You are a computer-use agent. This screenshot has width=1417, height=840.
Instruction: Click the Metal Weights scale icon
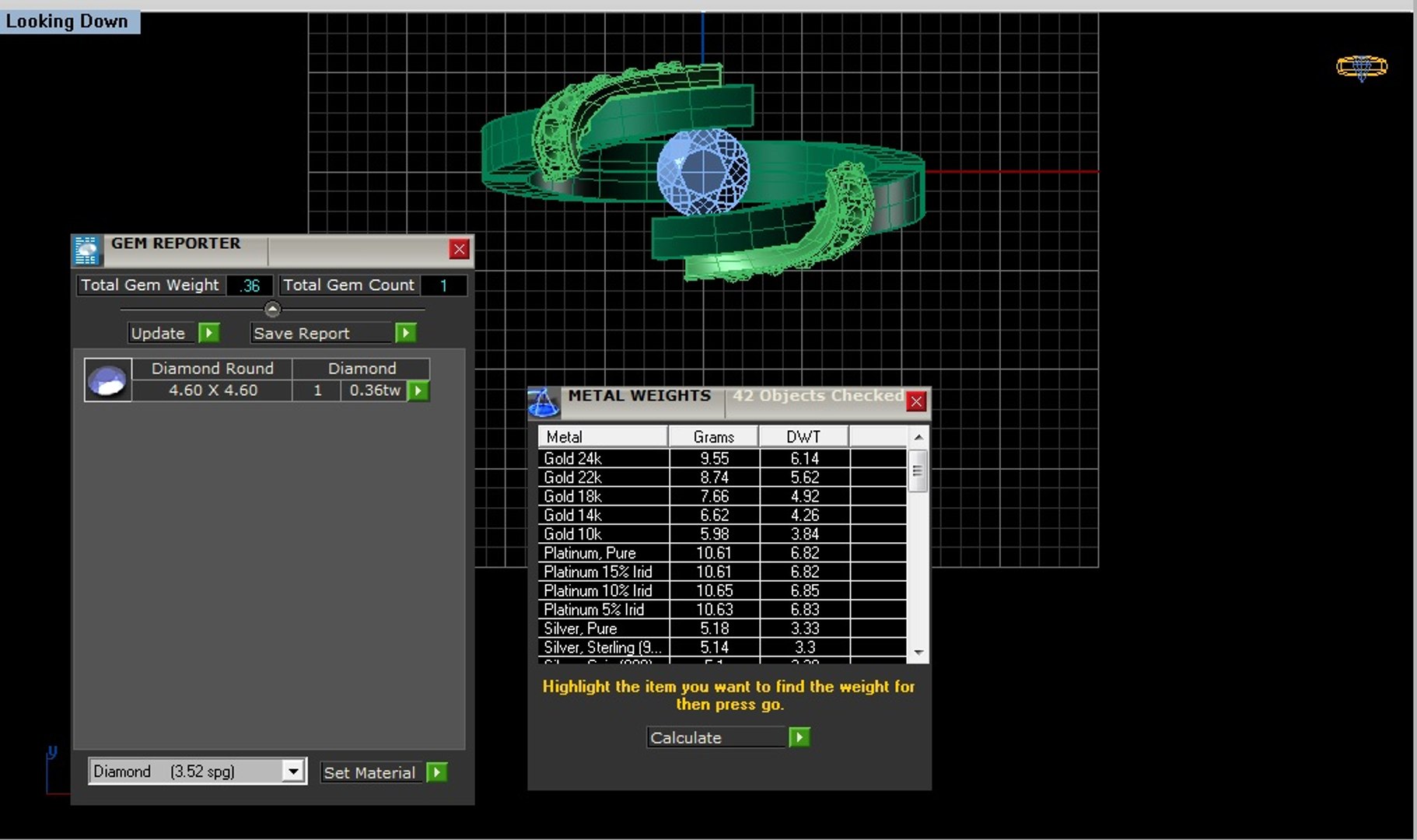click(543, 402)
